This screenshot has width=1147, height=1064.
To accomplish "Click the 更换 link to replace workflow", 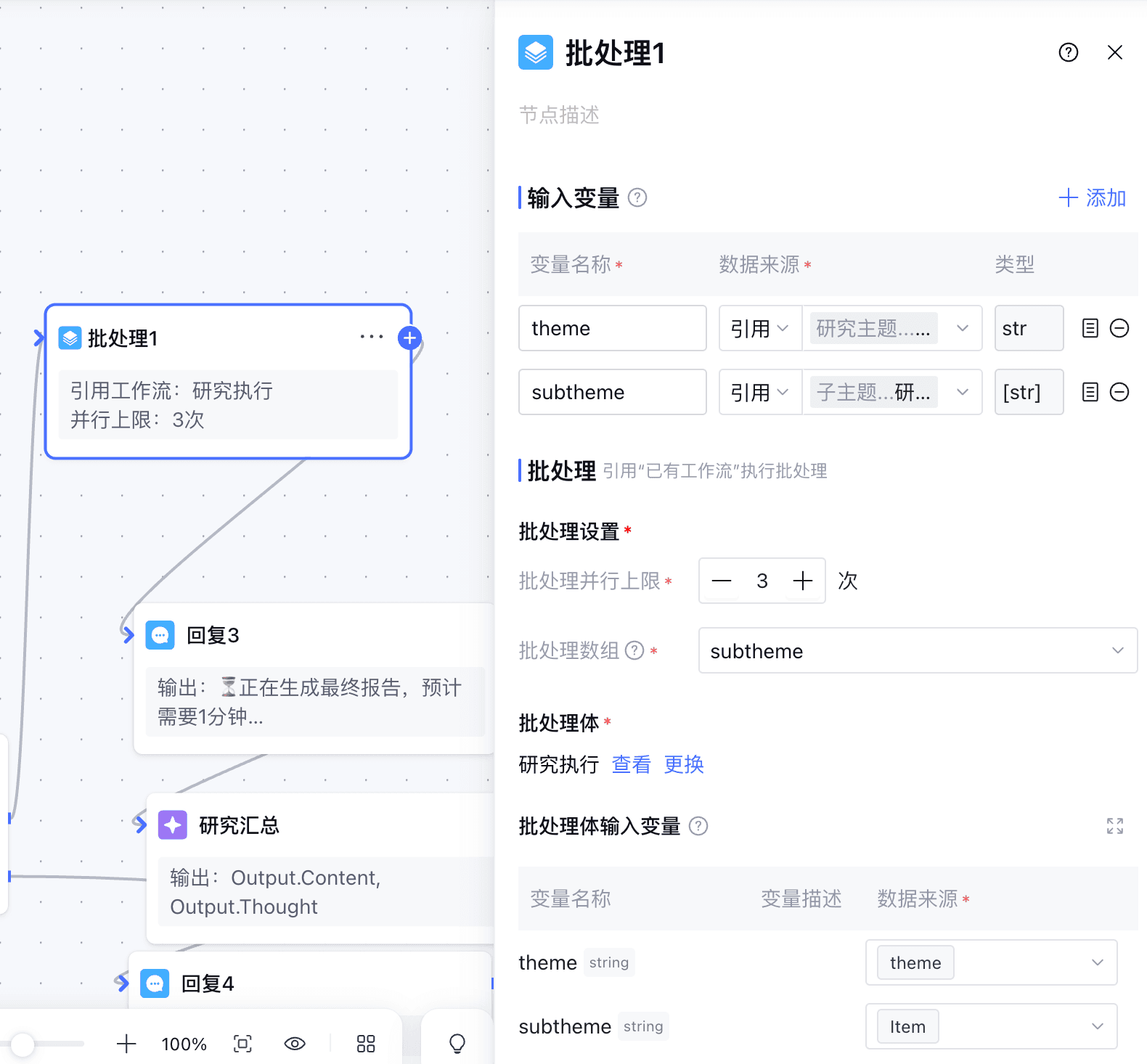I will point(684,764).
